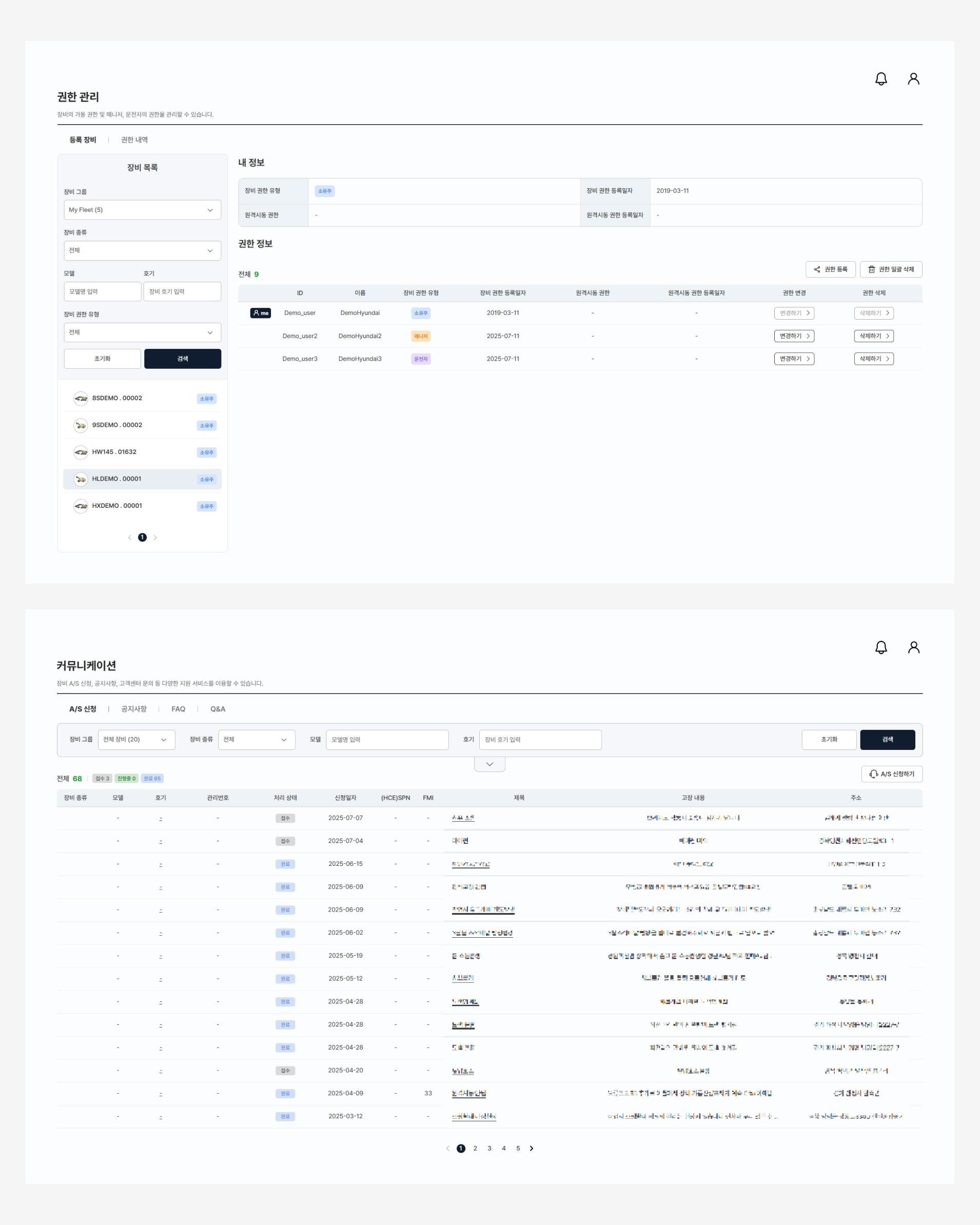Click the 권한 등록 share button
Screen dimensions: 980x1225
830,269
